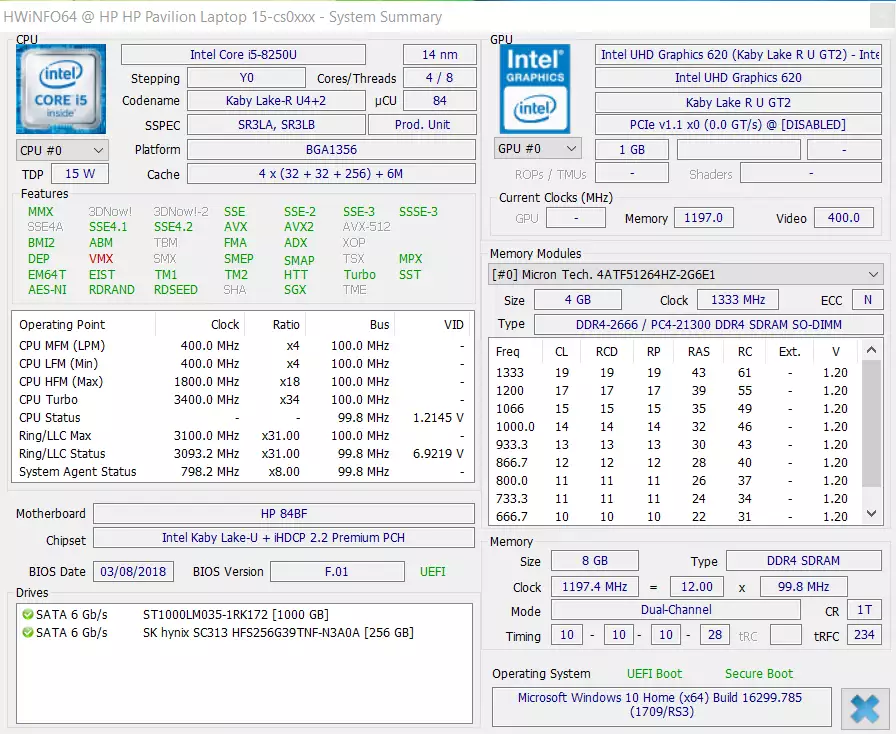The width and height of the screenshot is (896, 734).
Task: Click the VMX feature flag in red
Action: pyautogui.click(x=101, y=258)
